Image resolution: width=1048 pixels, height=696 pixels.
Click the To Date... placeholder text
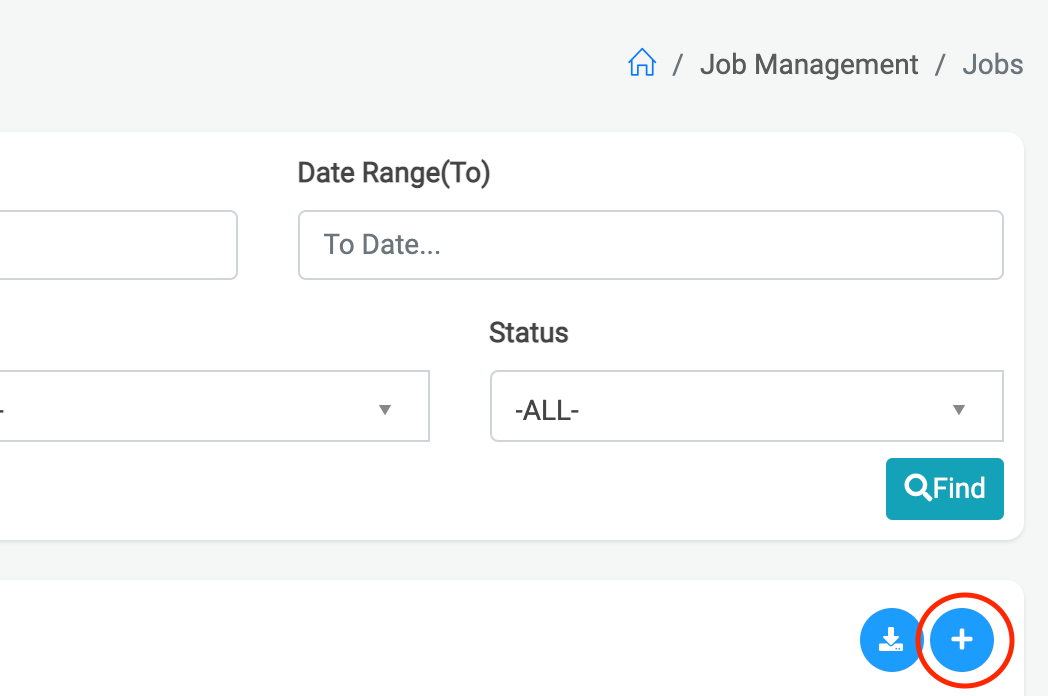pyautogui.click(x=382, y=245)
